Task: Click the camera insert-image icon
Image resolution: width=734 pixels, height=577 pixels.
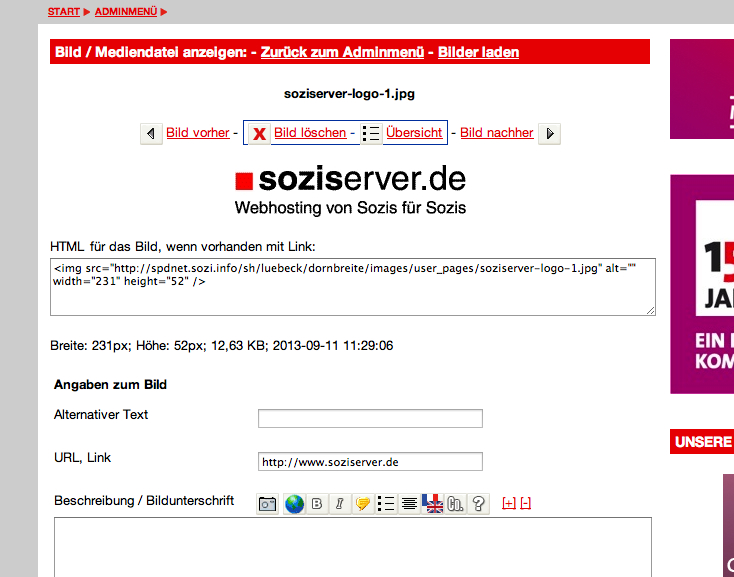Action: click(268, 504)
